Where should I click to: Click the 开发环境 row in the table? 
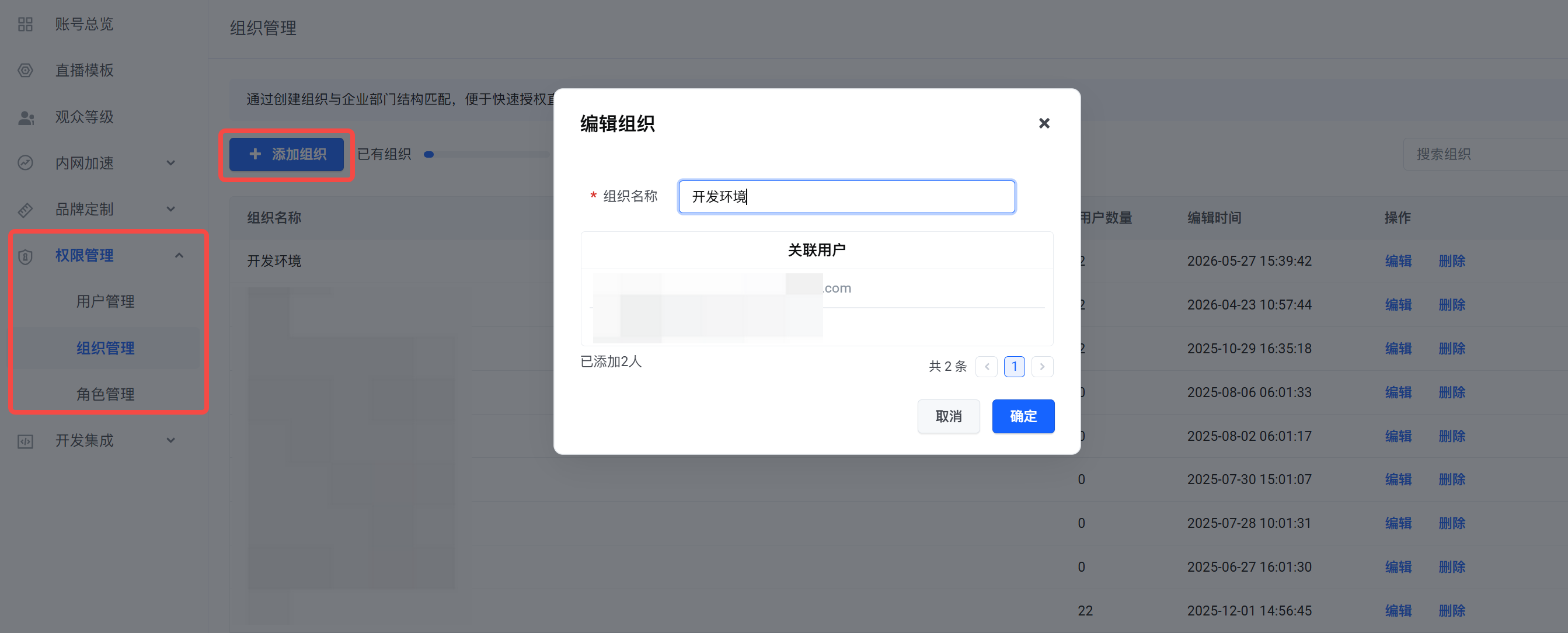pos(898,261)
